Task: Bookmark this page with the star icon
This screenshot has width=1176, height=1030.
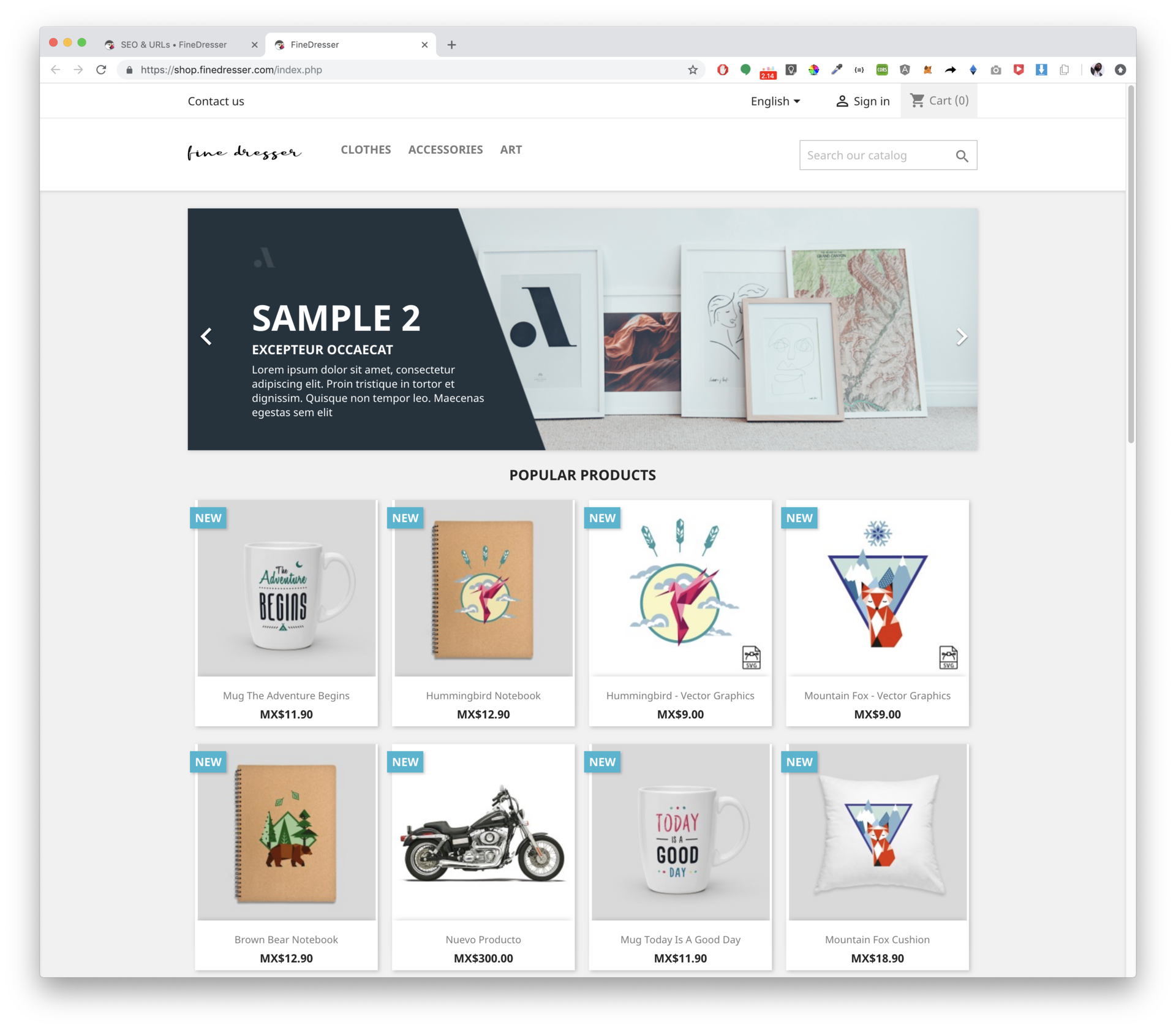Action: pyautogui.click(x=693, y=70)
